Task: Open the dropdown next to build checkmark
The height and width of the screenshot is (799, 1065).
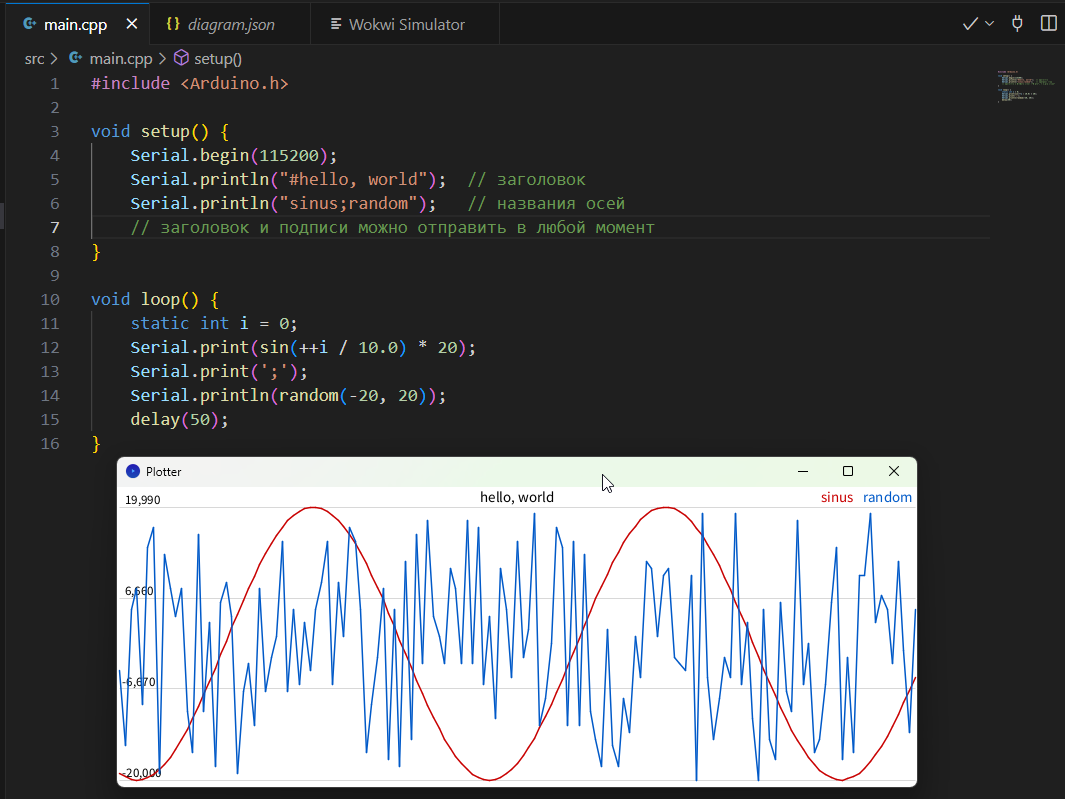Action: pyautogui.click(x=990, y=24)
